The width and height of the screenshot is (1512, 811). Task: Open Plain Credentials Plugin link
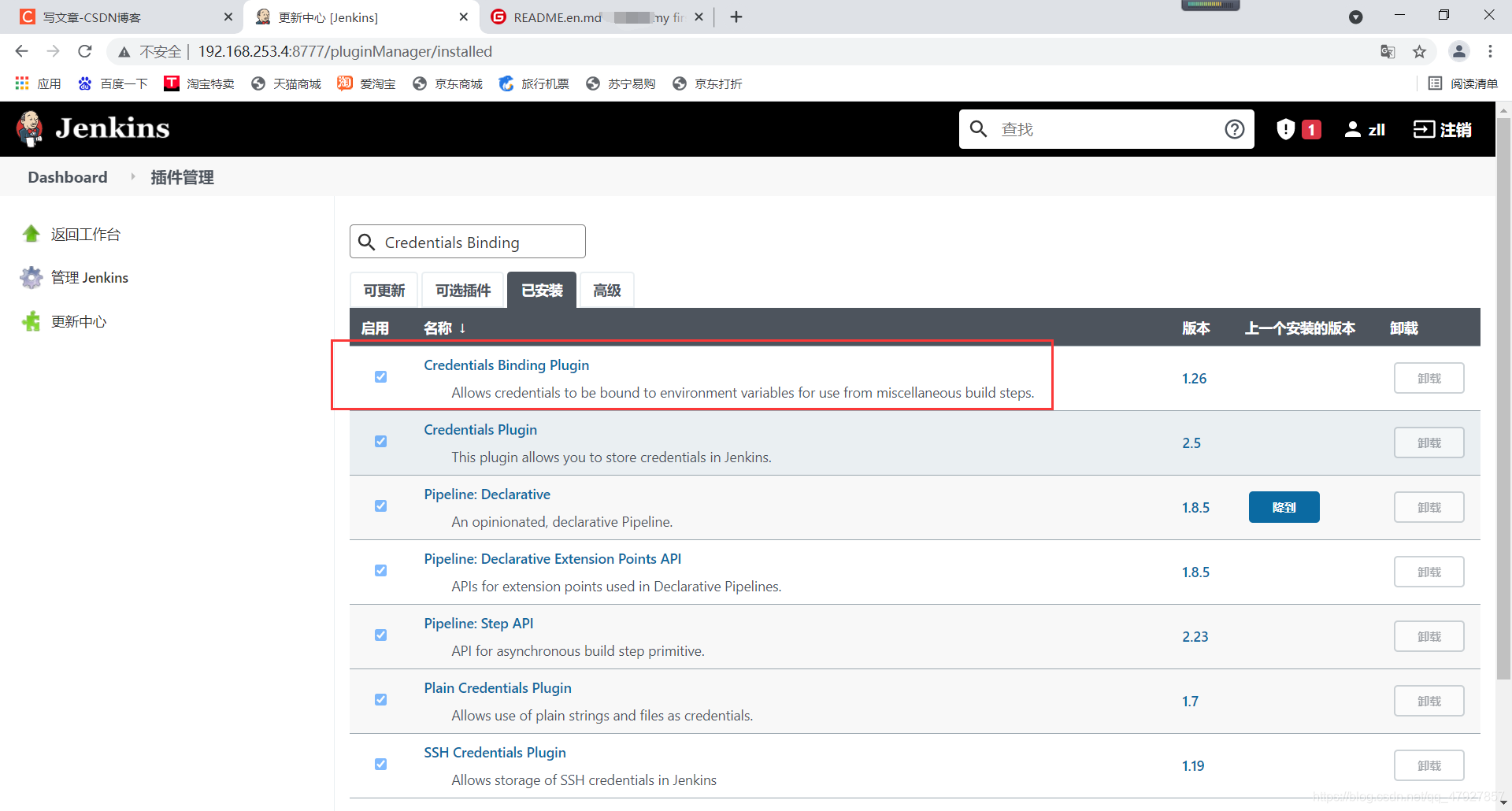(498, 688)
